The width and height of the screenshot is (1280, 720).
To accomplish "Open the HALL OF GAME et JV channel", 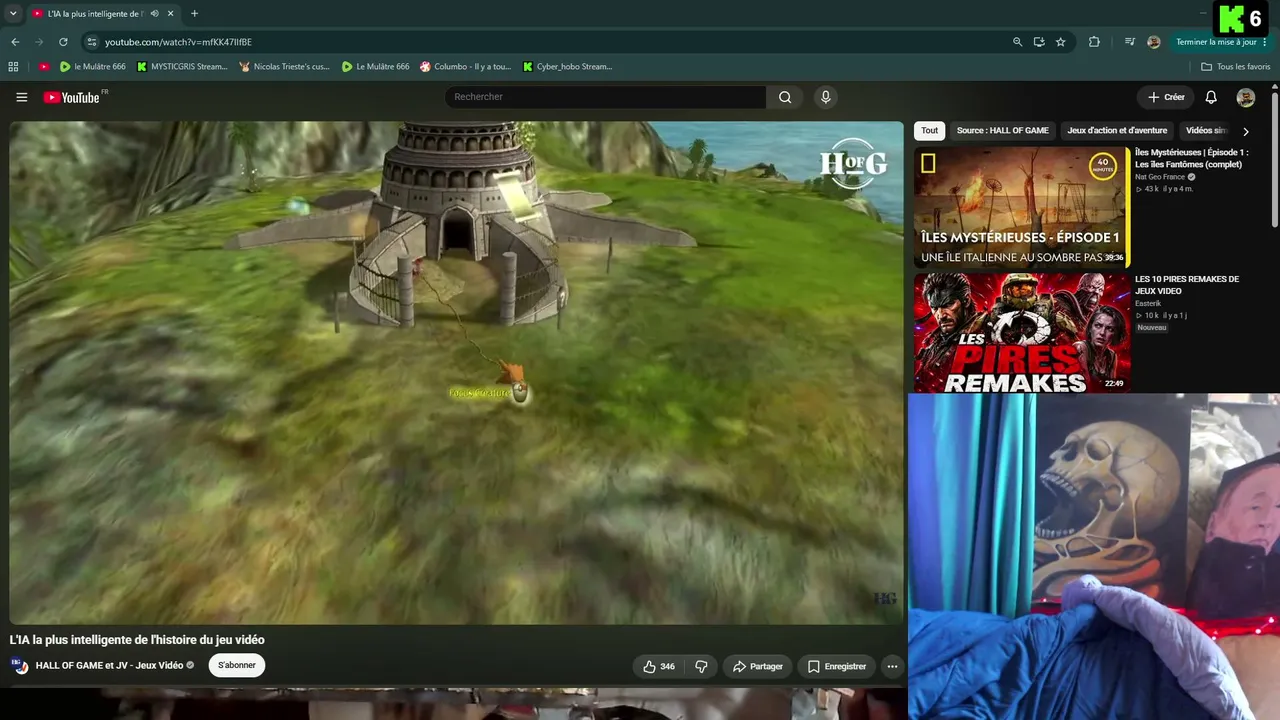I will 109,666.
